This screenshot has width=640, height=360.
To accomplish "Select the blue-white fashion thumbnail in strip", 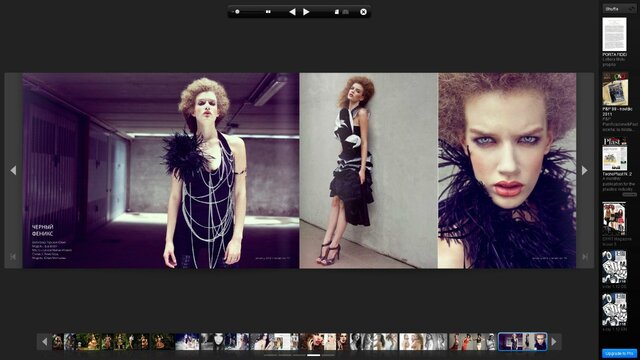I will point(187,342).
